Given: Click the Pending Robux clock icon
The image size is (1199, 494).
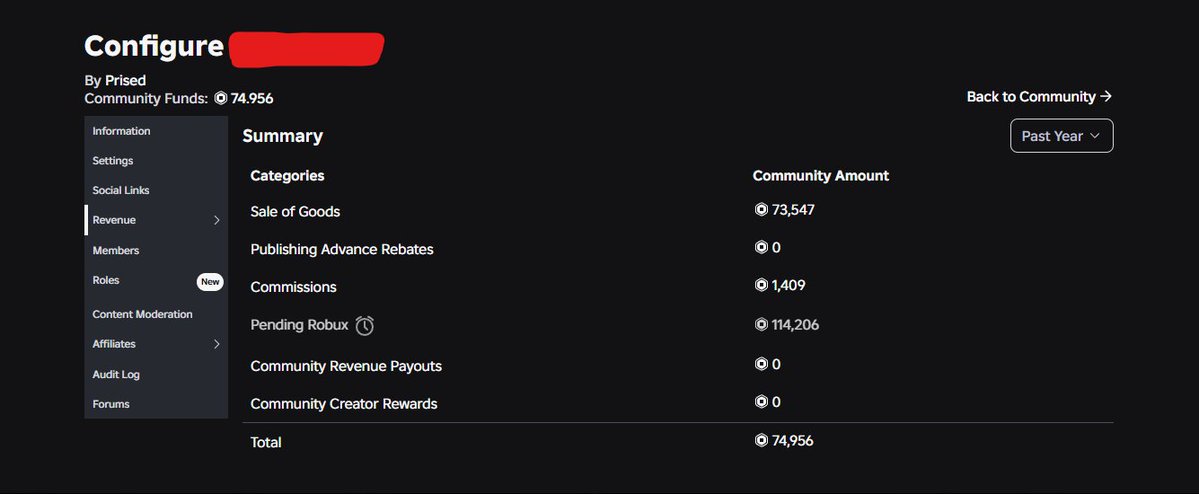Looking at the screenshot, I should coord(365,325).
